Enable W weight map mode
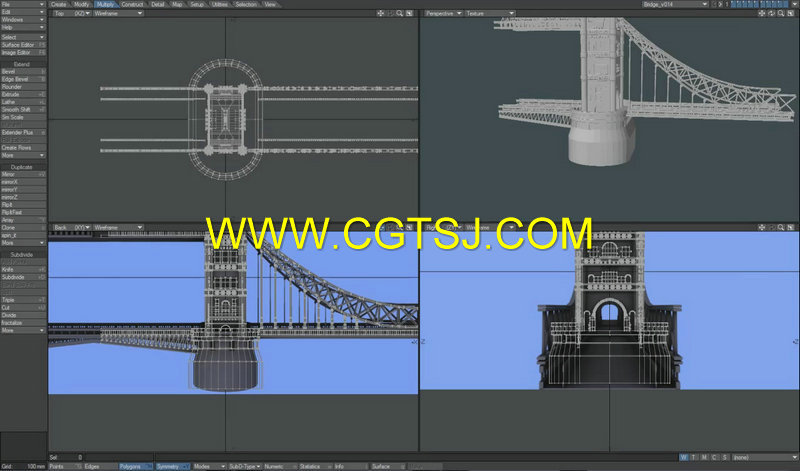Screen dimensions: 800x471 click(x=684, y=457)
